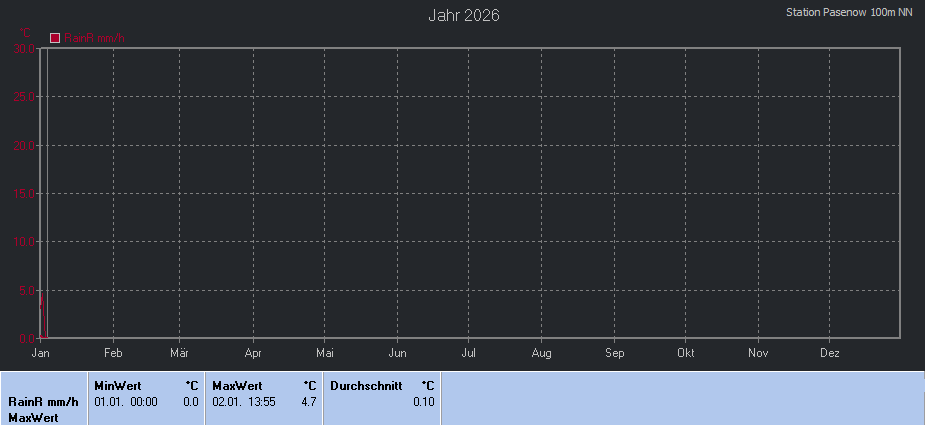Select the Apr marker on the month axis

pyautogui.click(x=253, y=353)
